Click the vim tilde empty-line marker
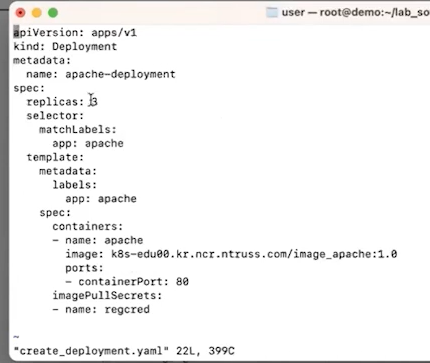 pyautogui.click(x=16, y=337)
